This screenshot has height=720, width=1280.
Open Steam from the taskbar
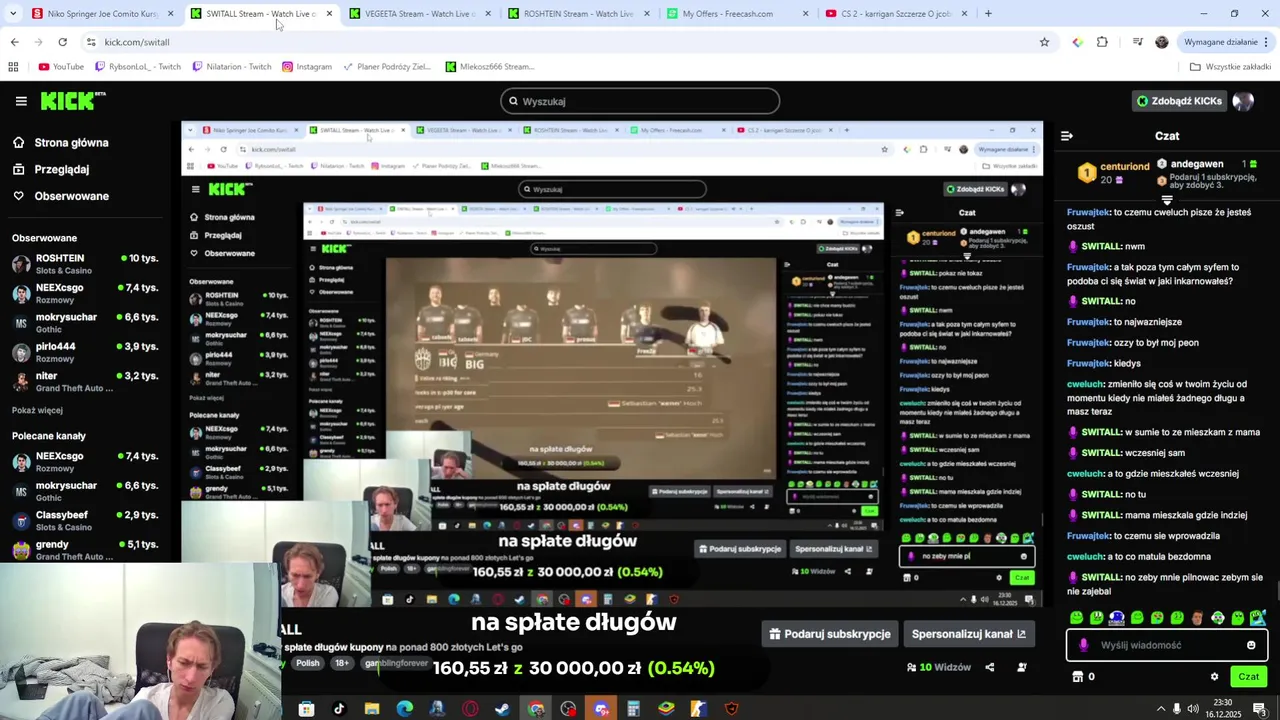502,709
